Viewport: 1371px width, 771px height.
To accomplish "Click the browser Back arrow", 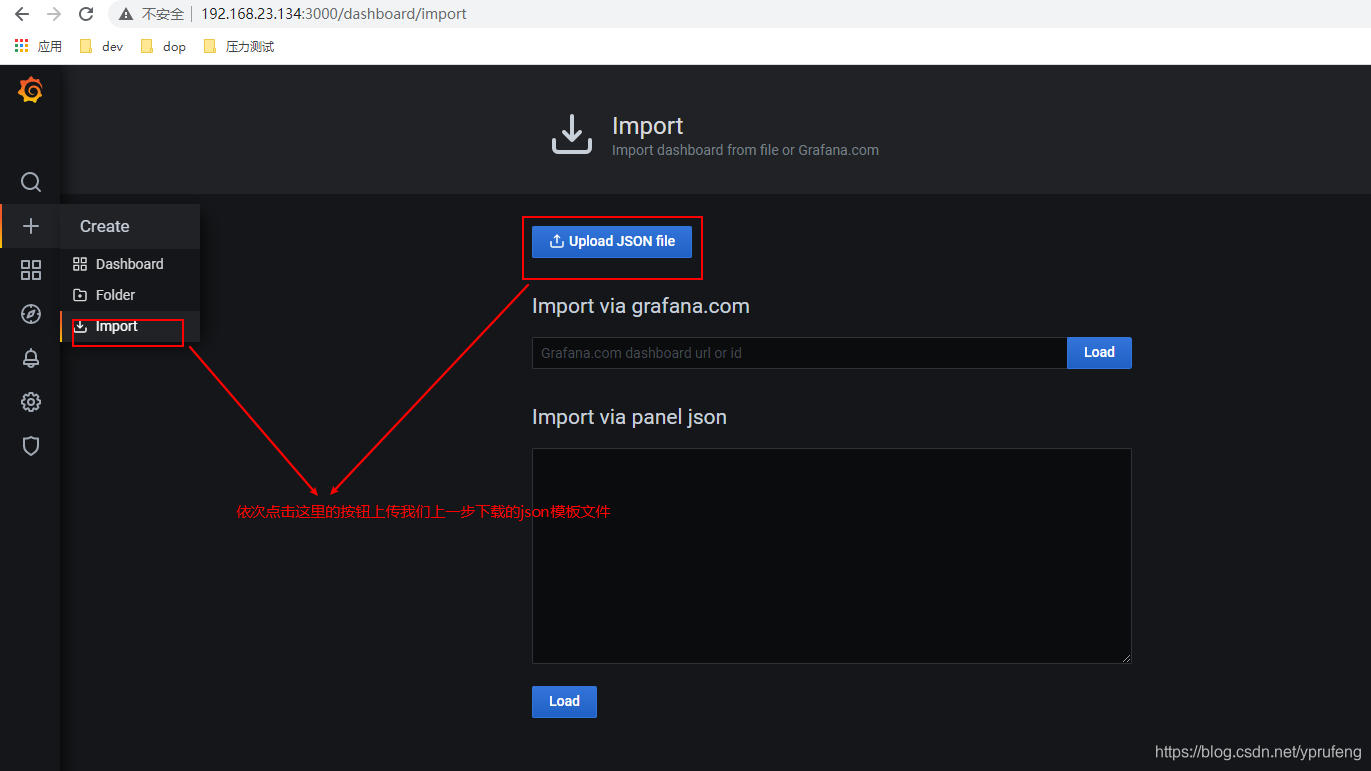I will pyautogui.click(x=22, y=14).
